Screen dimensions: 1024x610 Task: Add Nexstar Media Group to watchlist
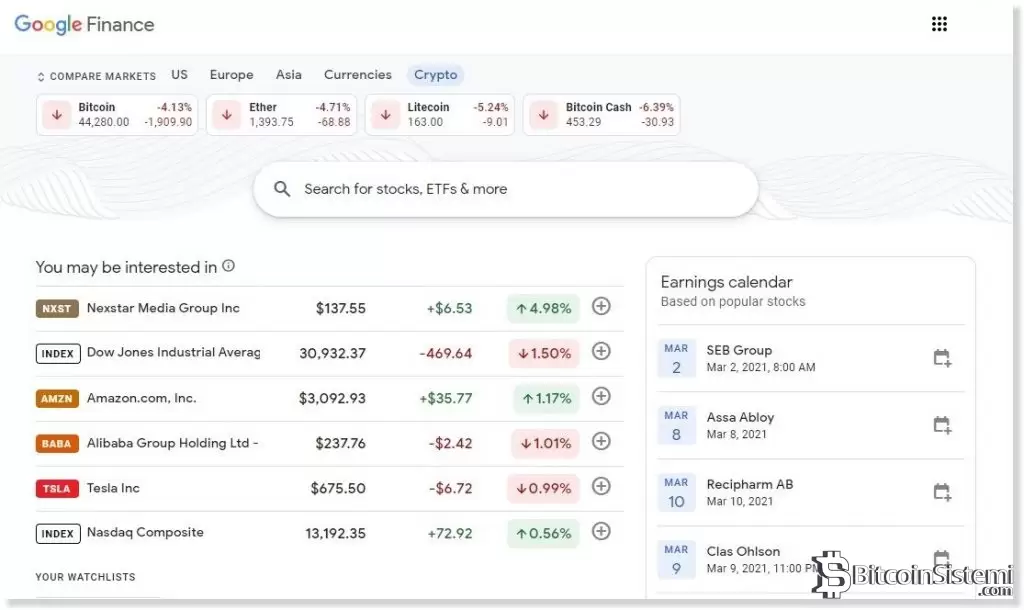click(601, 307)
